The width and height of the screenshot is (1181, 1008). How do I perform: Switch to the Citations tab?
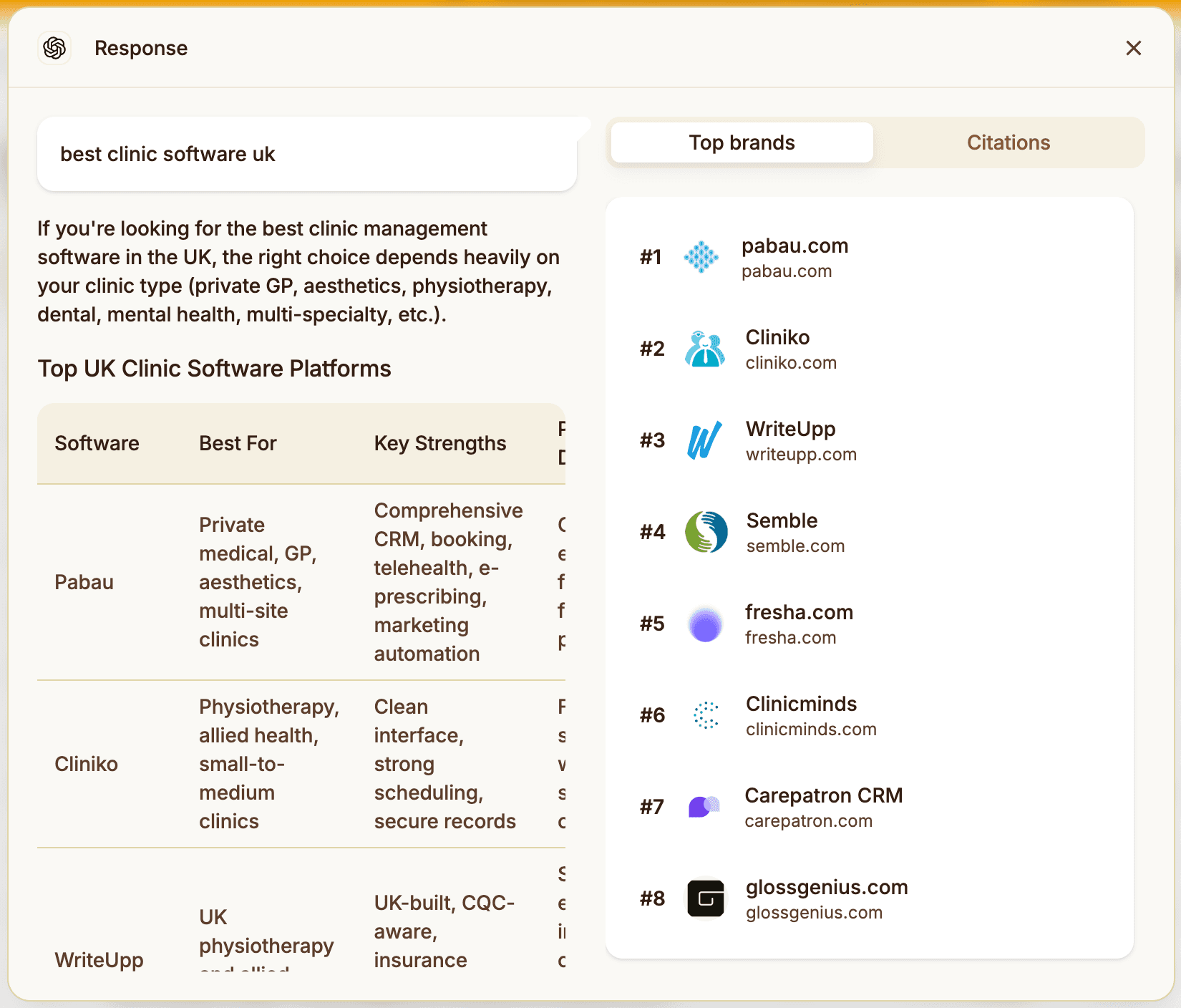[1009, 142]
